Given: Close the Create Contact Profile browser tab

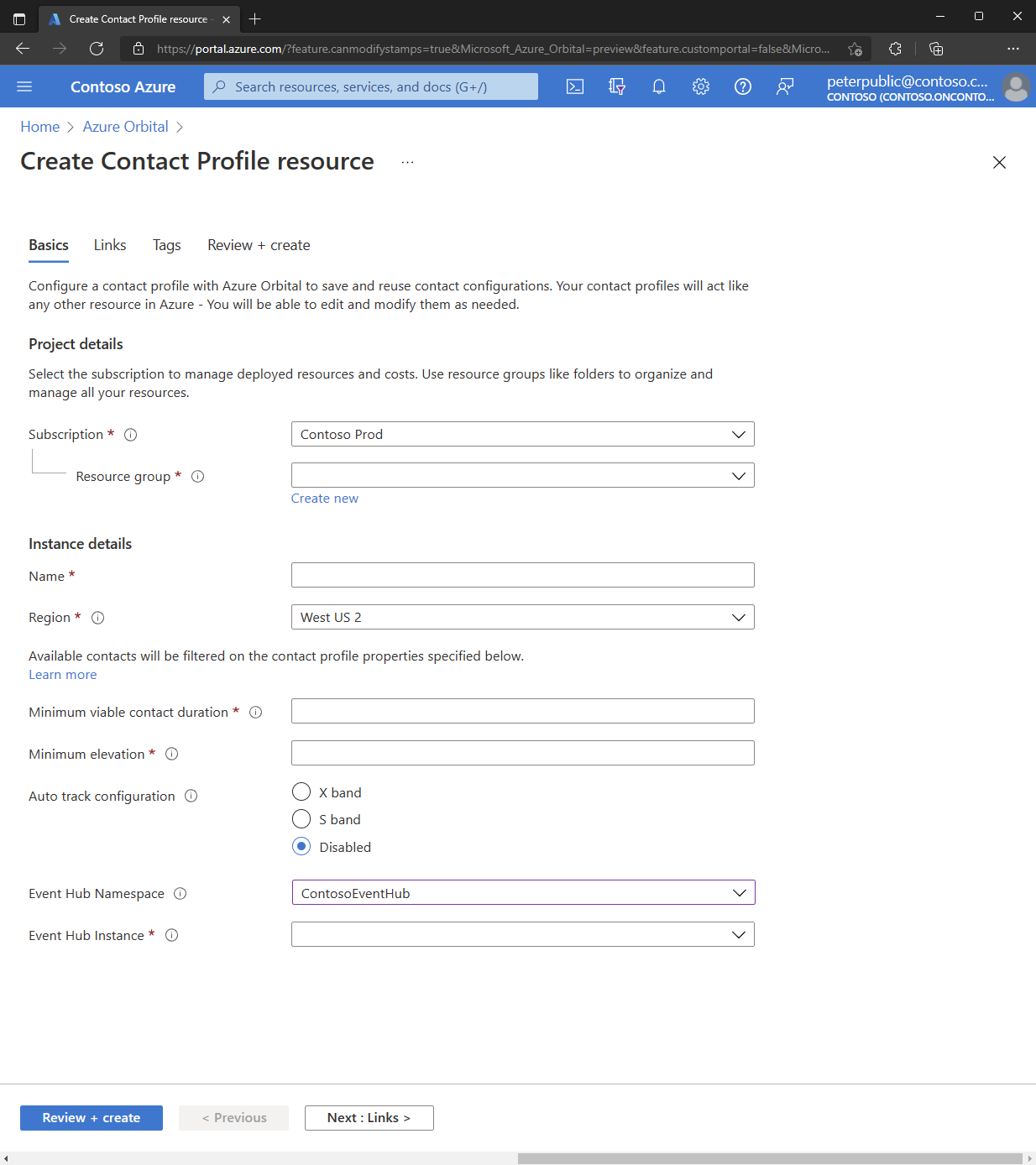Looking at the screenshot, I should pos(226,19).
